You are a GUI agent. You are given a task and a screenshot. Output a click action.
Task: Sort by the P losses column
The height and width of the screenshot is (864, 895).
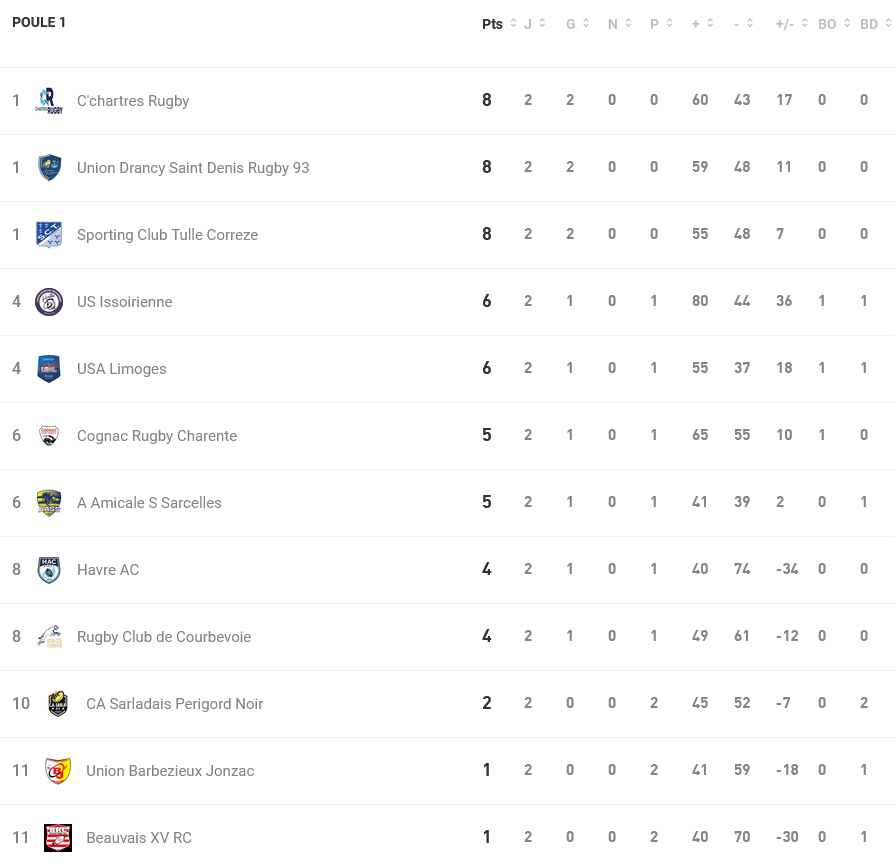[x=661, y=24]
